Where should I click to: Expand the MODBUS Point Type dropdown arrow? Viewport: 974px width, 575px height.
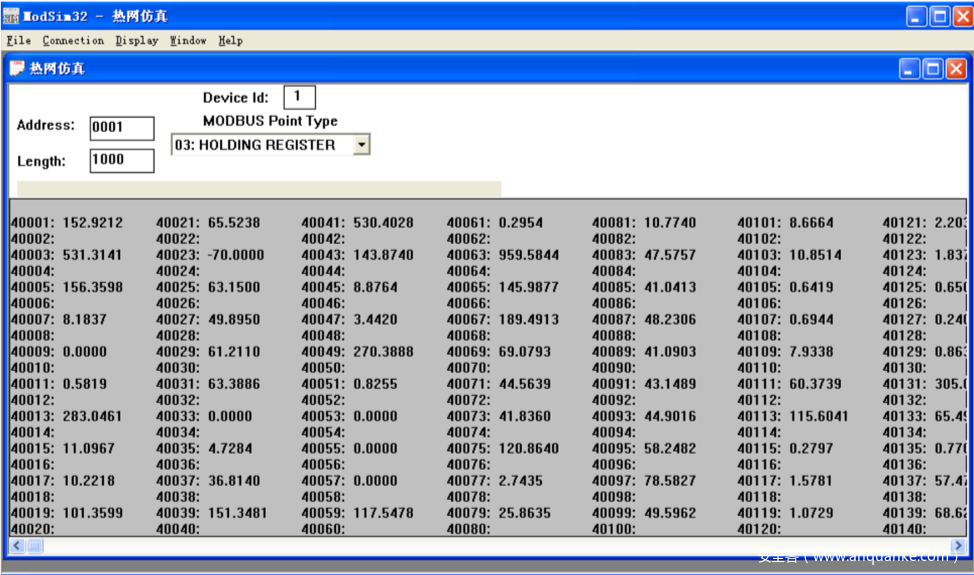362,145
